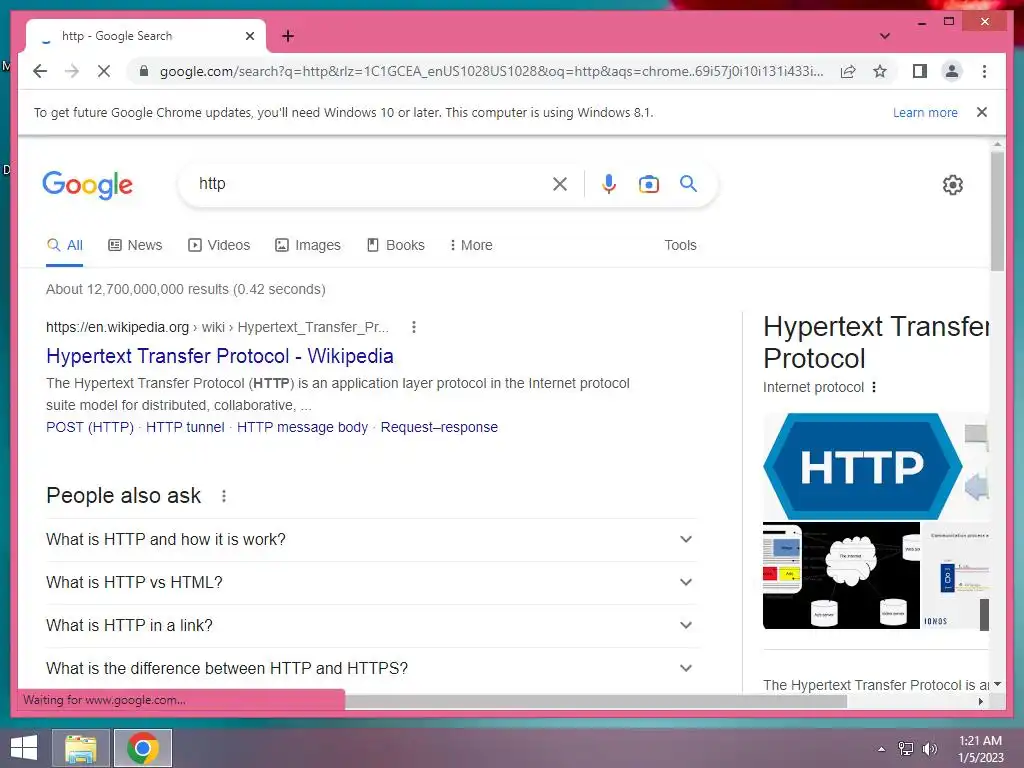Image resolution: width=1024 pixels, height=768 pixels.
Task: Toggle Chrome side panel icon
Action: tap(920, 71)
